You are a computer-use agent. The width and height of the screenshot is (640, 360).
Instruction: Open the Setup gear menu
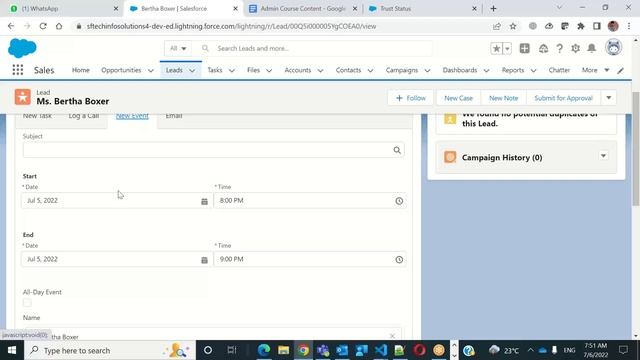pos(576,48)
